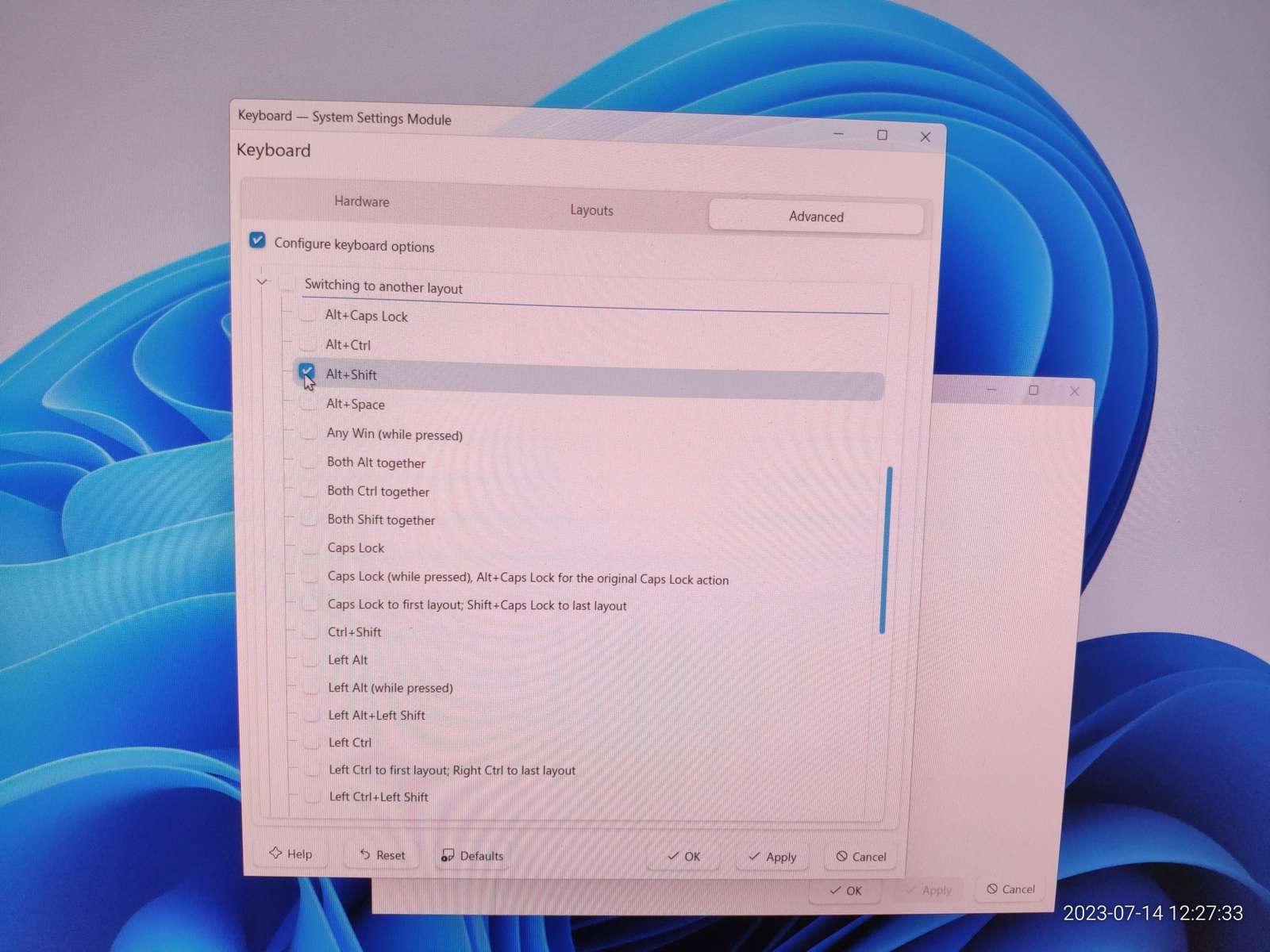1270x952 pixels.
Task: Confirm with the Keyboard dialog OK button
Action: (684, 857)
